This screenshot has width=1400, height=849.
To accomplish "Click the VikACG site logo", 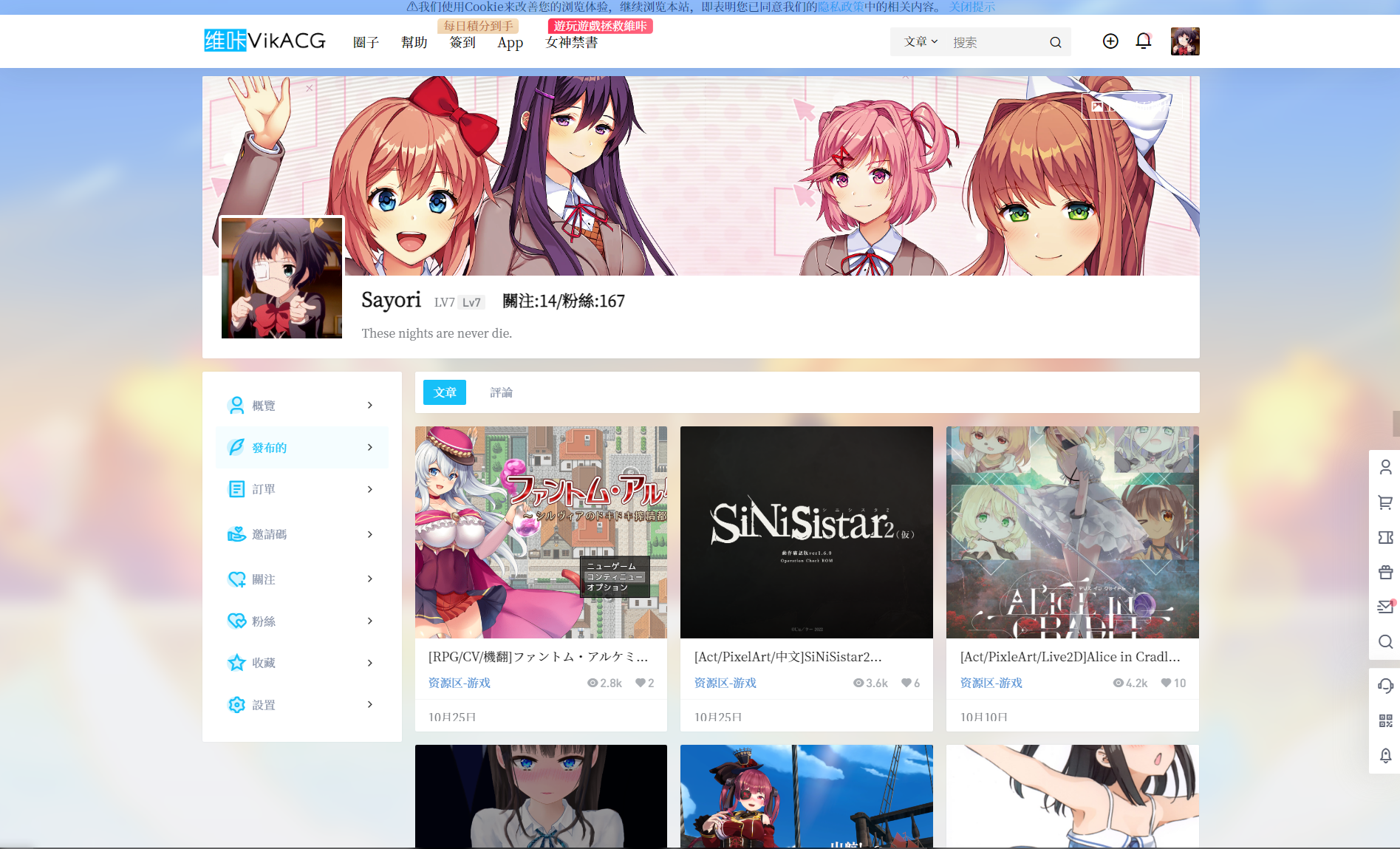I will point(264,41).
